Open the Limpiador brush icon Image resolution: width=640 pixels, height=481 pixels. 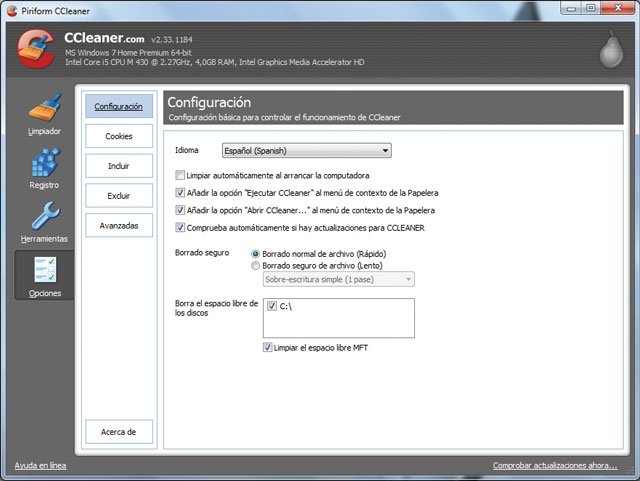(45, 107)
